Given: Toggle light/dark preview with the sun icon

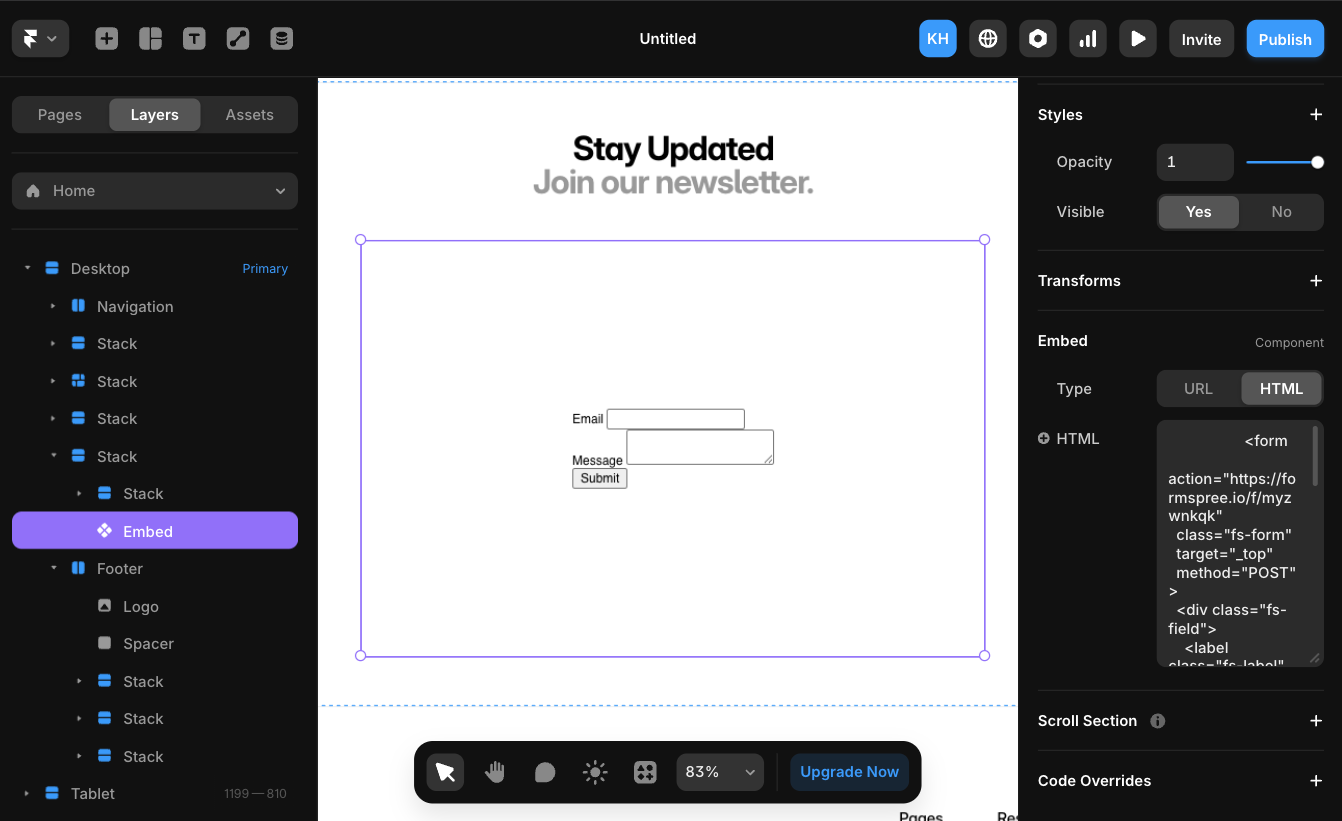Looking at the screenshot, I should [595, 771].
